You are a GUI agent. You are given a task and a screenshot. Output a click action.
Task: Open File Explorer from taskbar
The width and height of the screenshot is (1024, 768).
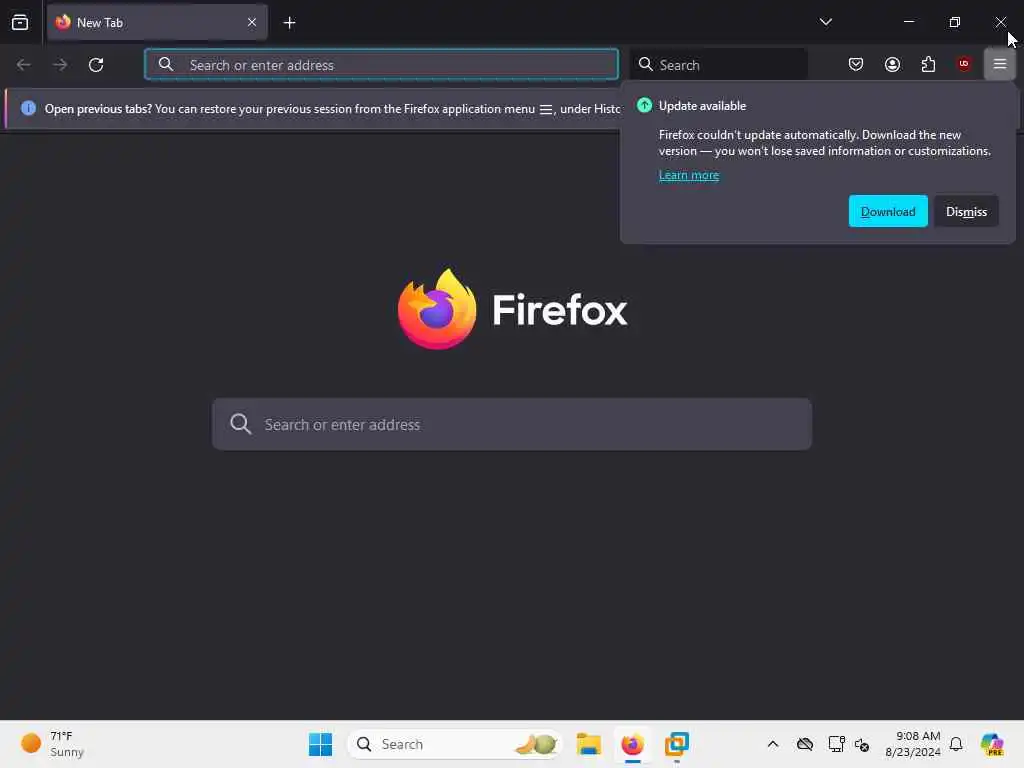[588, 744]
